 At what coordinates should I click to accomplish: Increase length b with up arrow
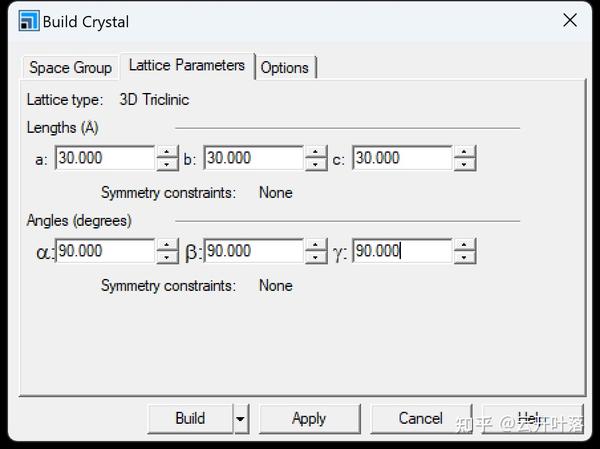(316, 152)
